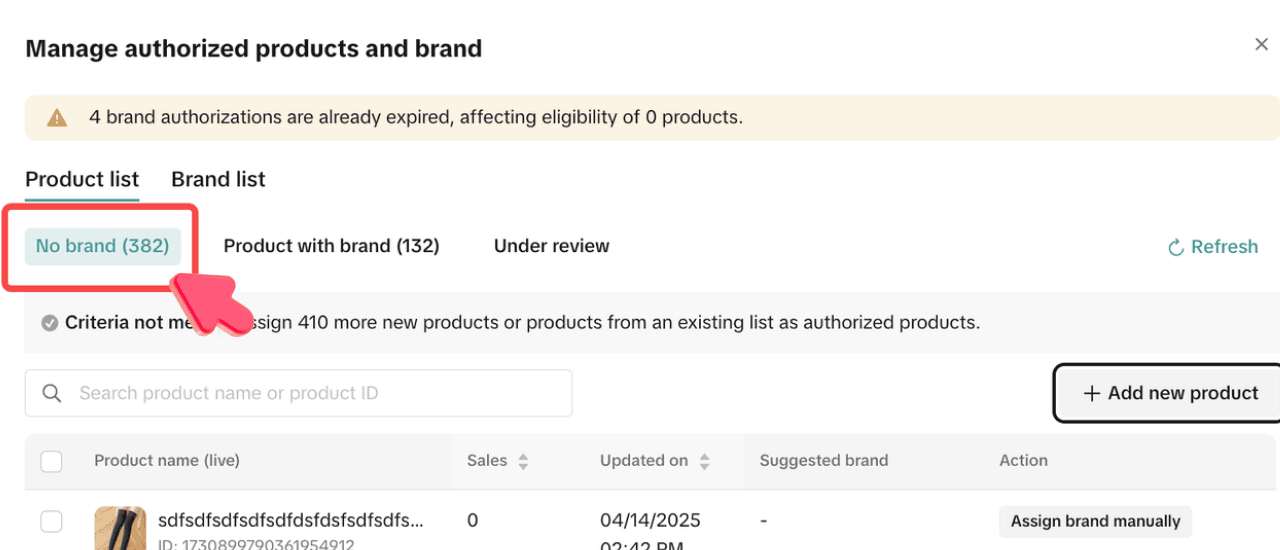Viewport: 1280px width, 550px height.
Task: Toggle the select-all checkbox in table header
Action: click(x=51, y=461)
